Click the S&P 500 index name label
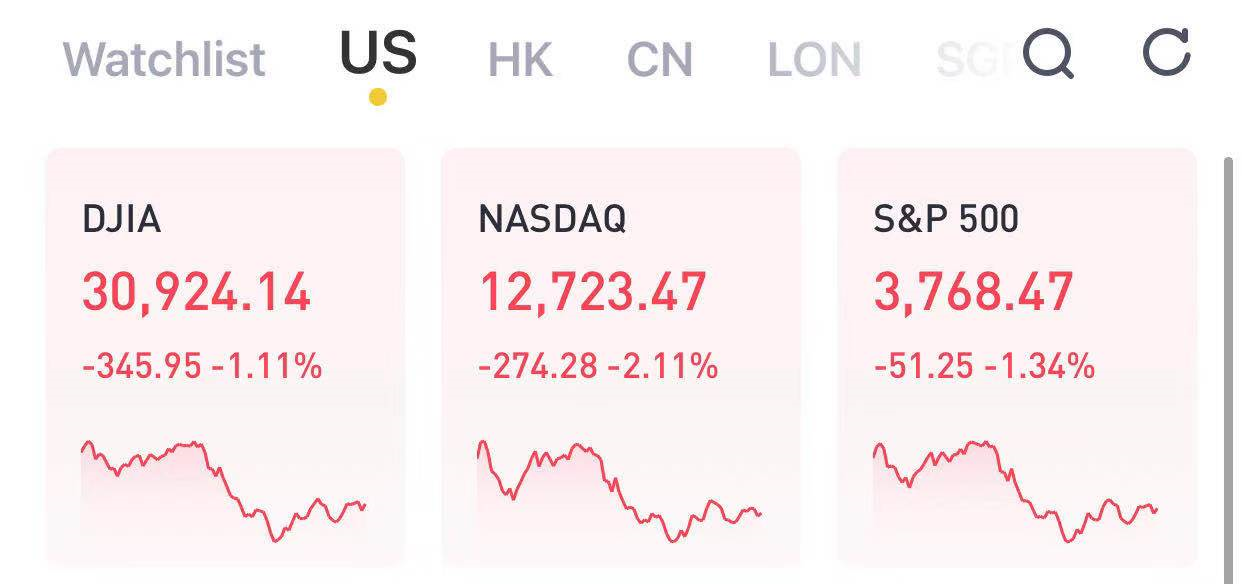 [x=945, y=219]
